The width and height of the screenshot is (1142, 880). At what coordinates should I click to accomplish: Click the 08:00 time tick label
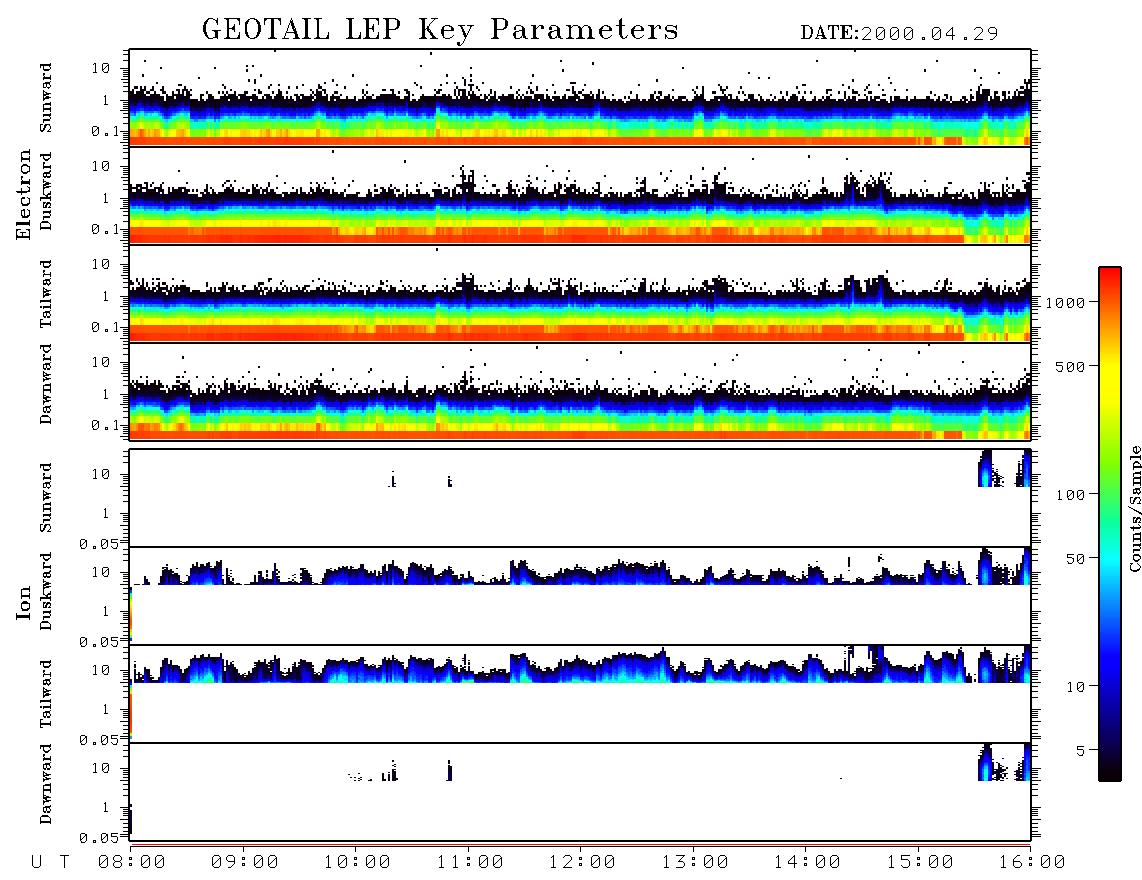132,863
